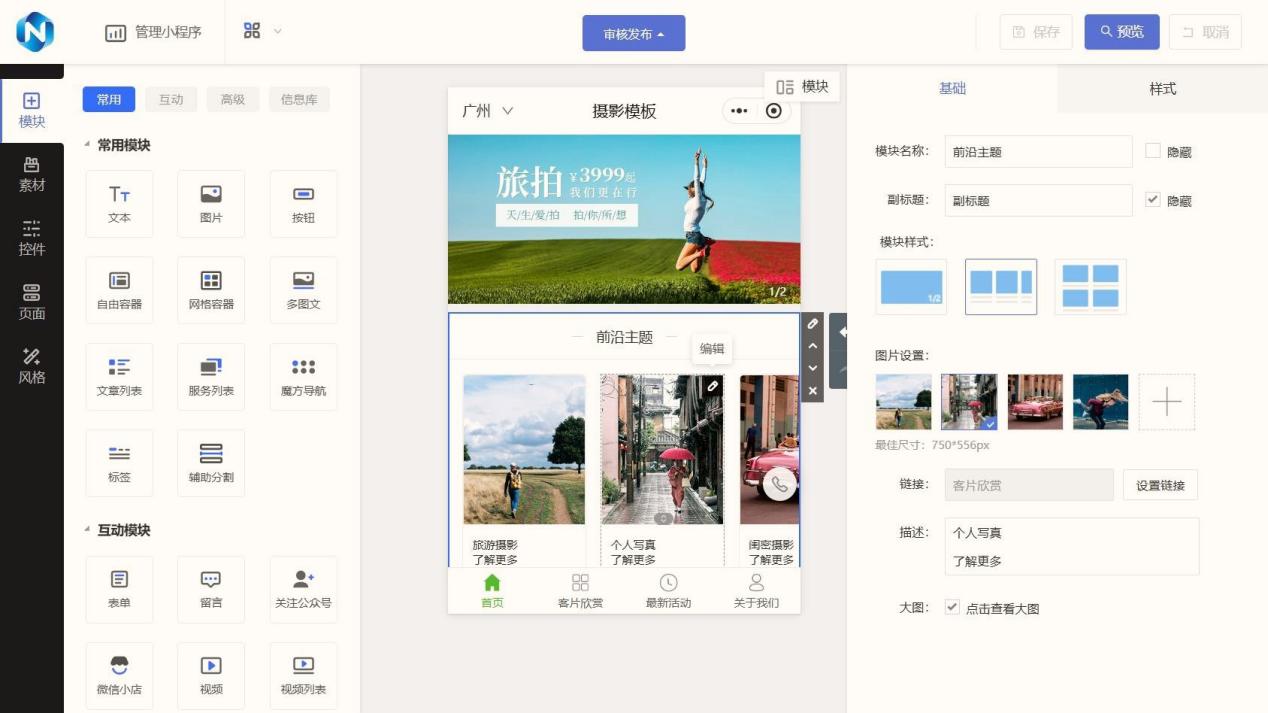Choose the three-column module style
This screenshot has width=1268, height=713.
[1001, 287]
